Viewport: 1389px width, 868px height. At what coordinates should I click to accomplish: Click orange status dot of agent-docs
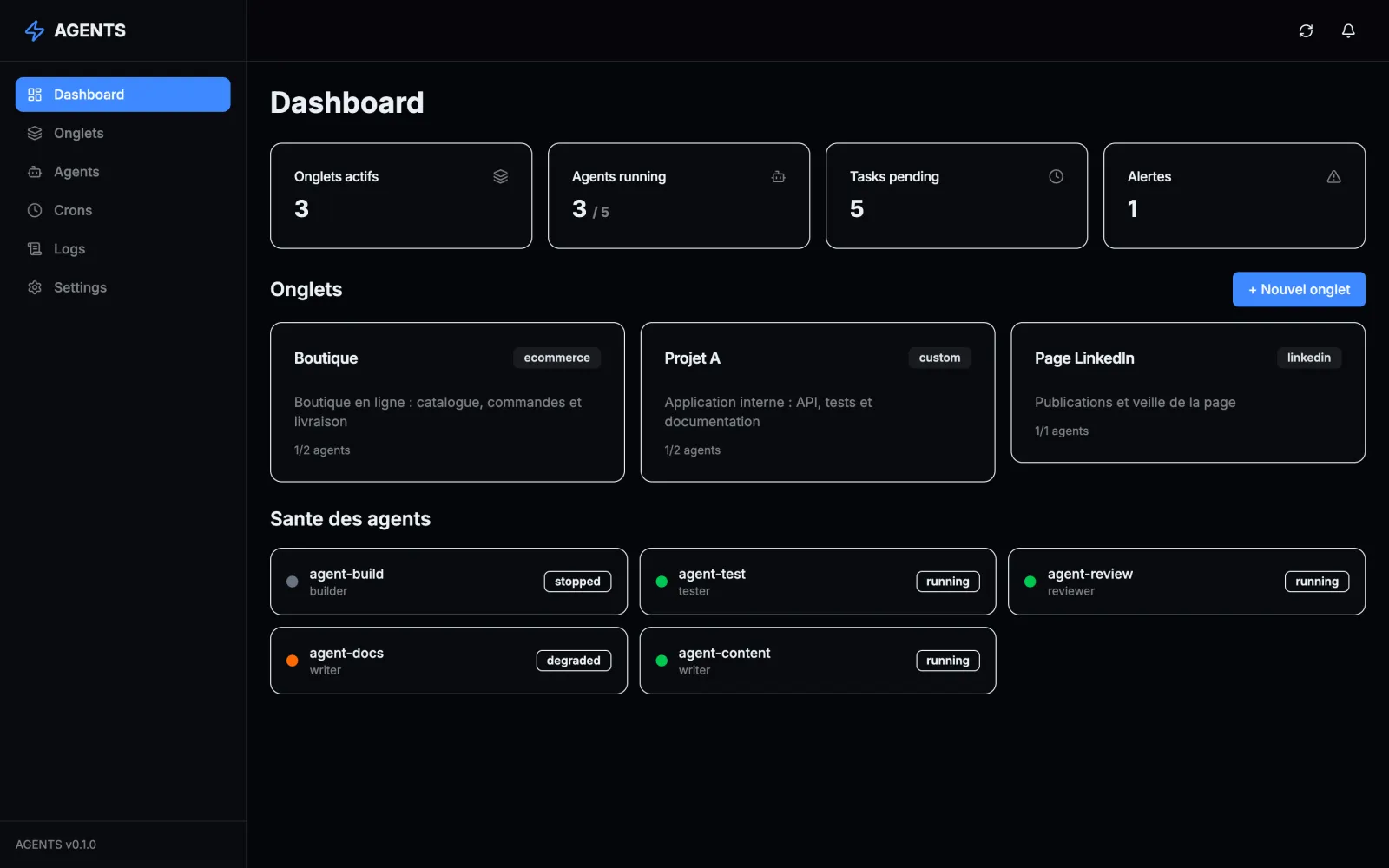pos(293,661)
